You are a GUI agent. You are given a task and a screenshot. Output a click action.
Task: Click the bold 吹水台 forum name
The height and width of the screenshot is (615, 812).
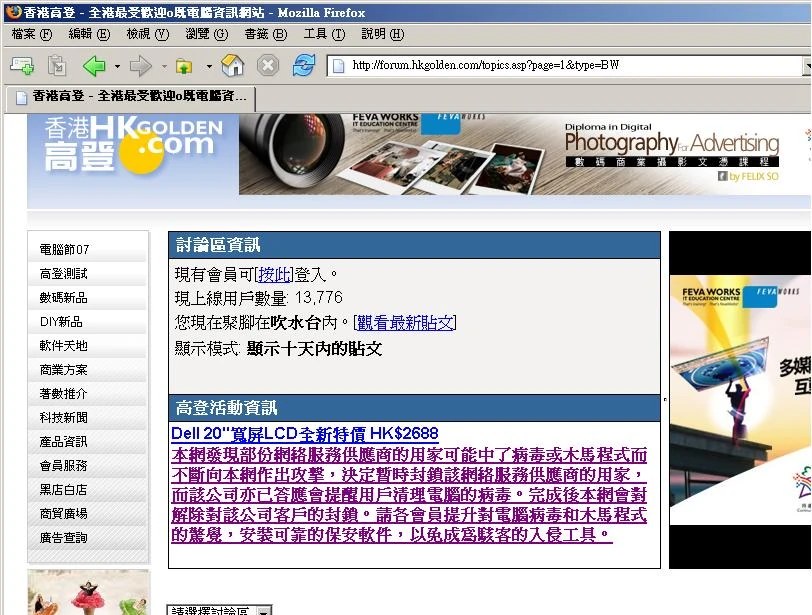pyautogui.click(x=295, y=323)
